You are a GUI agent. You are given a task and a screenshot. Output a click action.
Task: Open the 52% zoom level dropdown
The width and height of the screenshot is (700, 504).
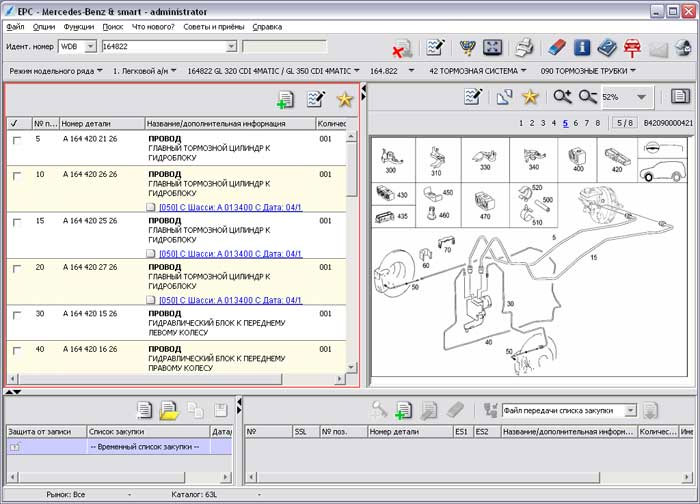coord(641,97)
